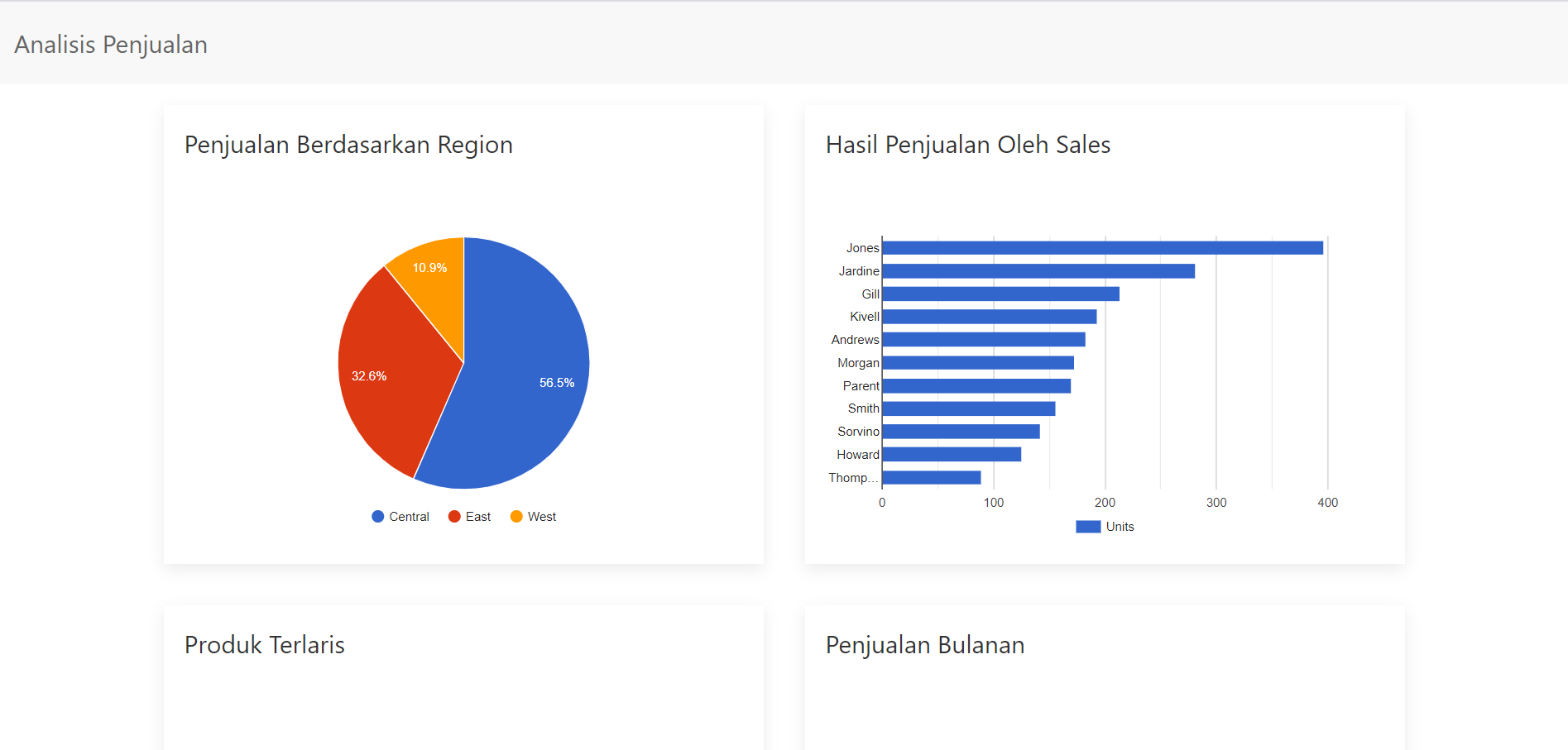Click the Gill axis label
Image resolution: width=1568 pixels, height=750 pixels.
(x=870, y=294)
